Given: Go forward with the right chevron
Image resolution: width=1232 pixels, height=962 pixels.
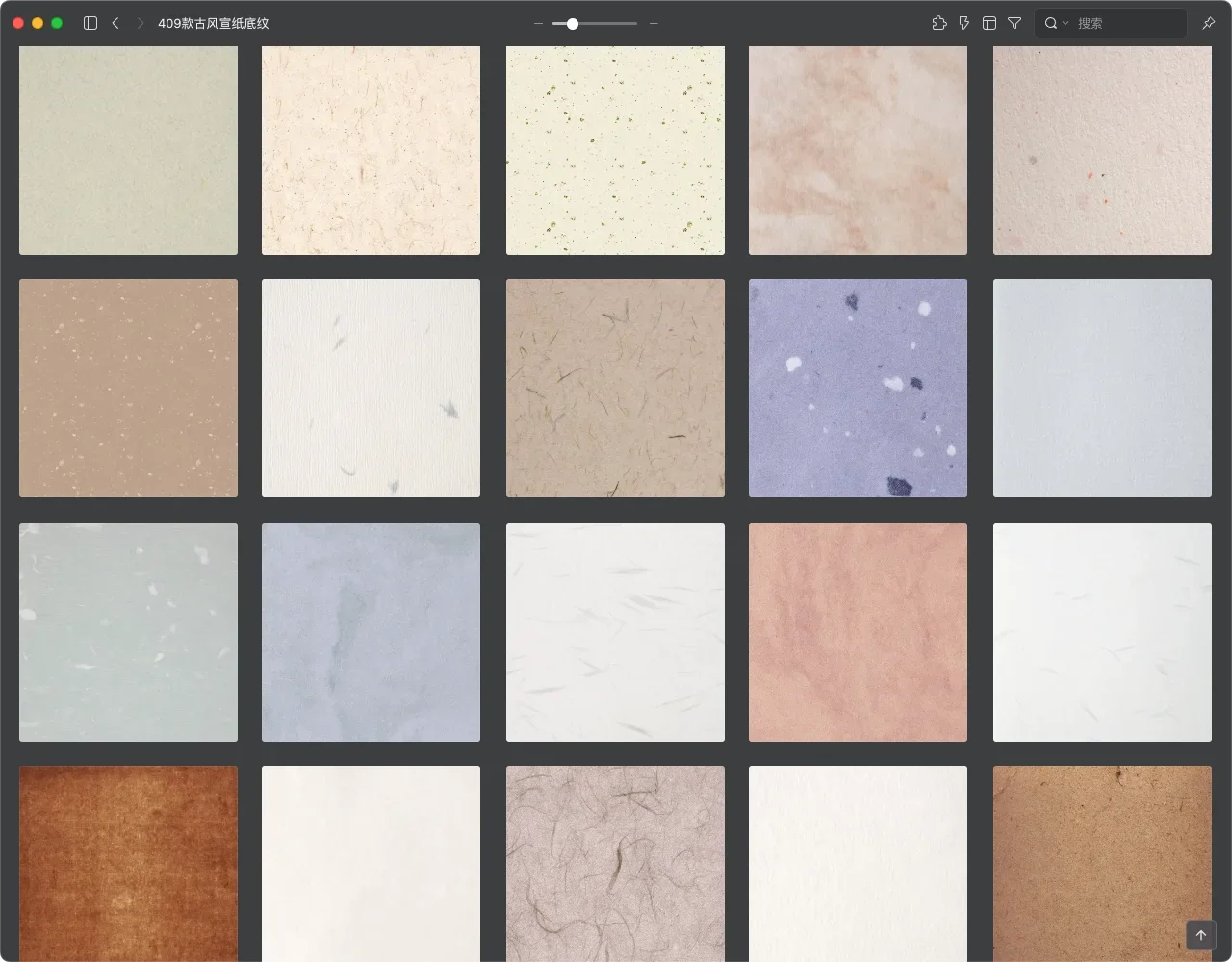Looking at the screenshot, I should coord(141,23).
